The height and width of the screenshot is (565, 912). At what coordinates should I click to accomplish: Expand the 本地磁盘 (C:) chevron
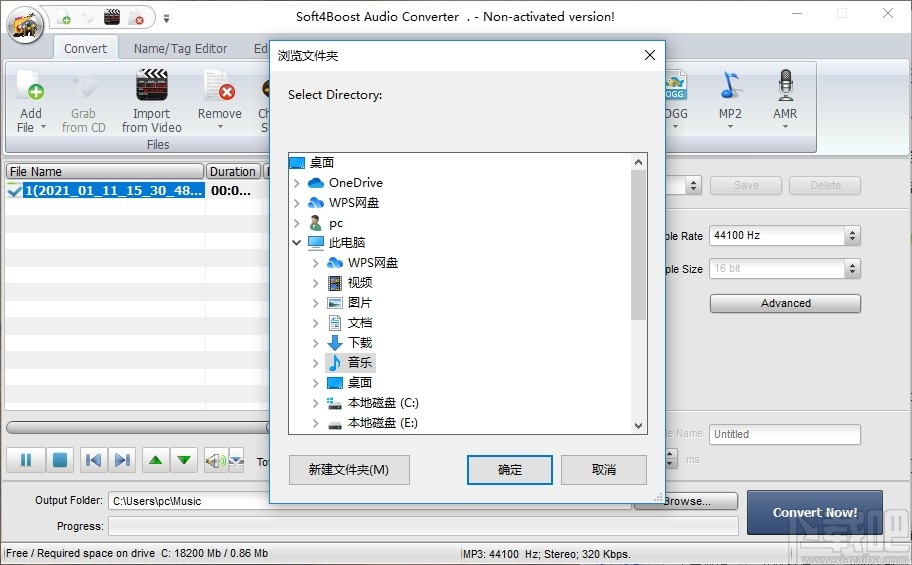tap(315, 403)
